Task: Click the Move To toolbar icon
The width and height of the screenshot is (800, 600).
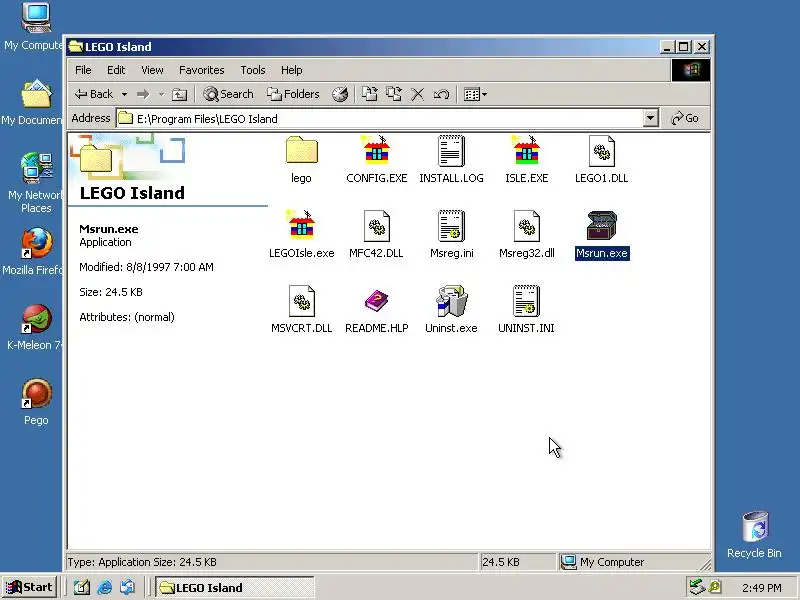Action: [369, 94]
